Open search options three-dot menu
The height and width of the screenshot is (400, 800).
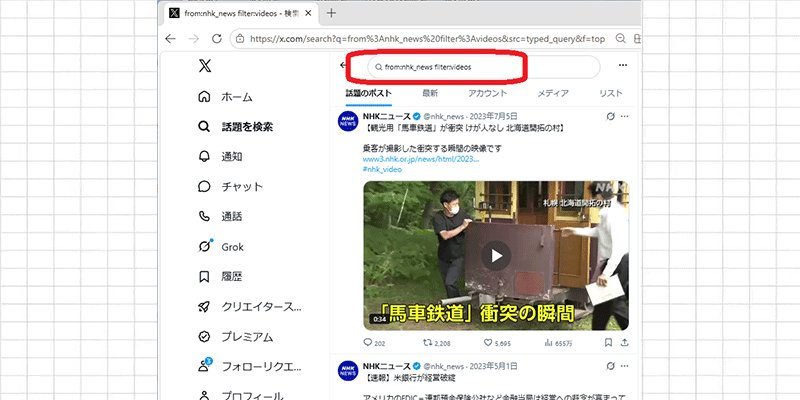click(x=622, y=65)
